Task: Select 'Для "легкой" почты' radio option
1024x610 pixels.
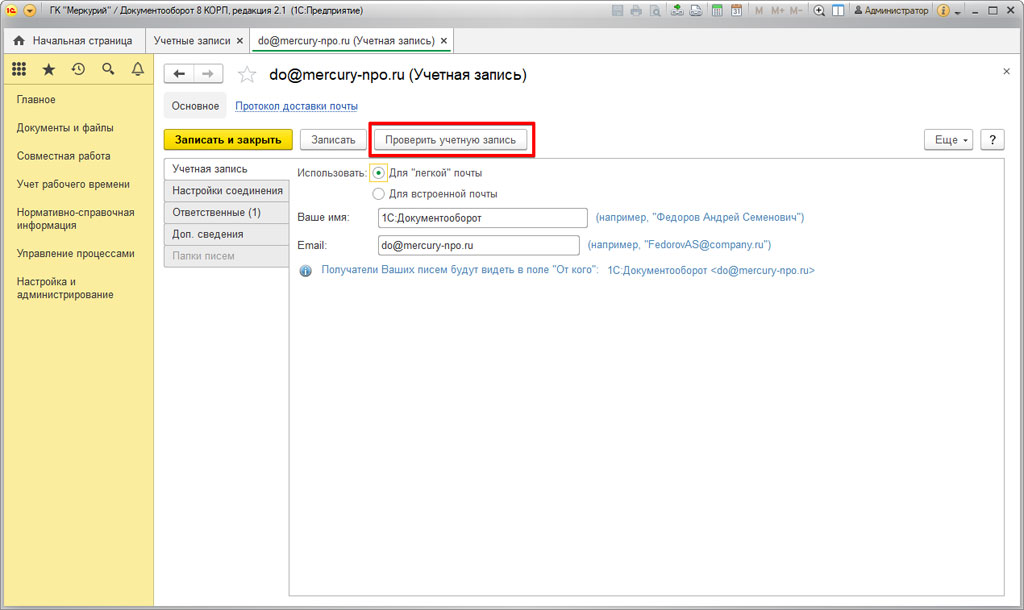Action: pos(378,173)
